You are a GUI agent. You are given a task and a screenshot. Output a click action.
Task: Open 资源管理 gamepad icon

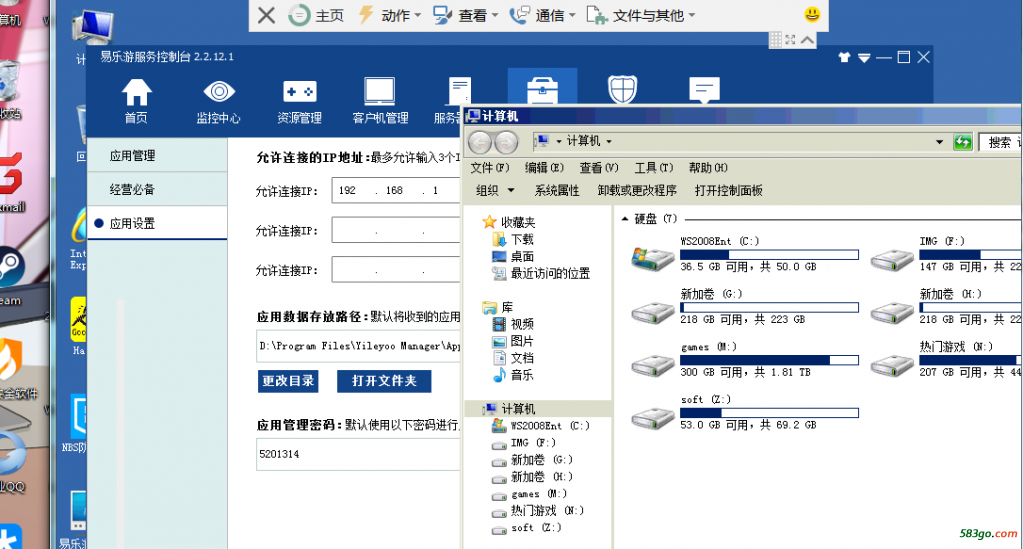(x=299, y=92)
